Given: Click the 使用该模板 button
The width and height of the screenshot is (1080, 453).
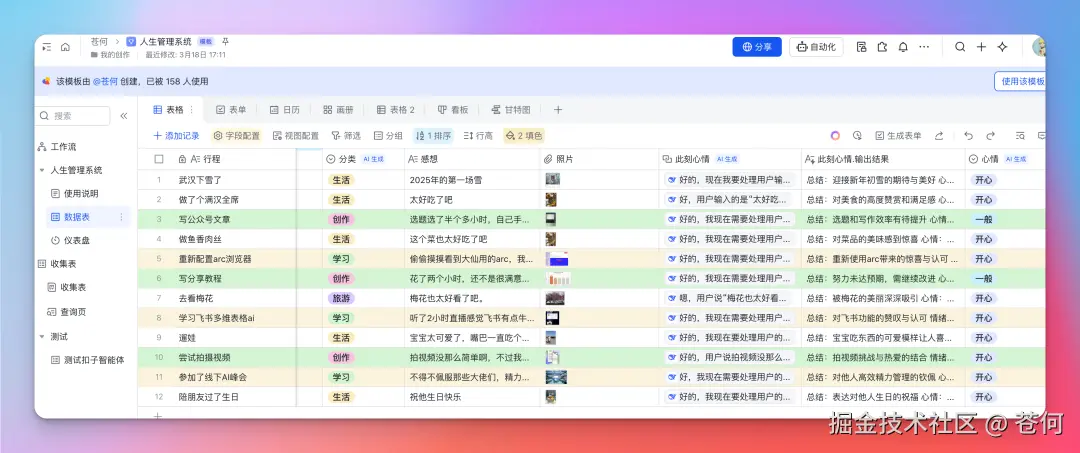Looking at the screenshot, I should point(1020,81).
